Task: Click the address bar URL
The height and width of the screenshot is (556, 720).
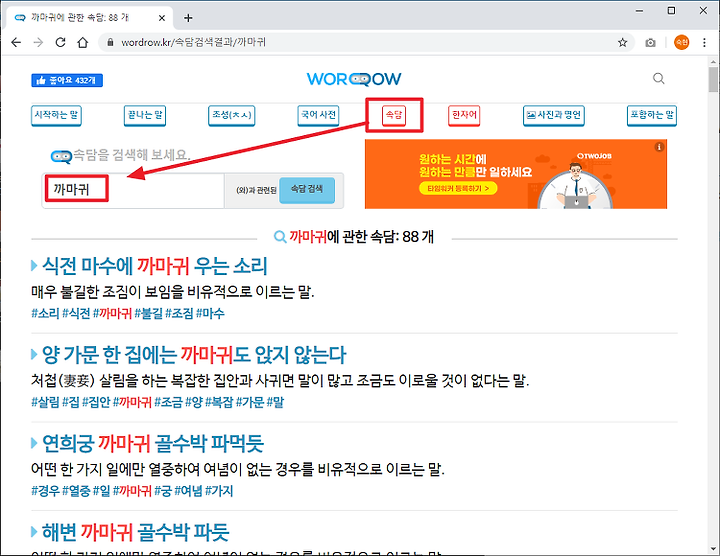Action: tap(193, 43)
